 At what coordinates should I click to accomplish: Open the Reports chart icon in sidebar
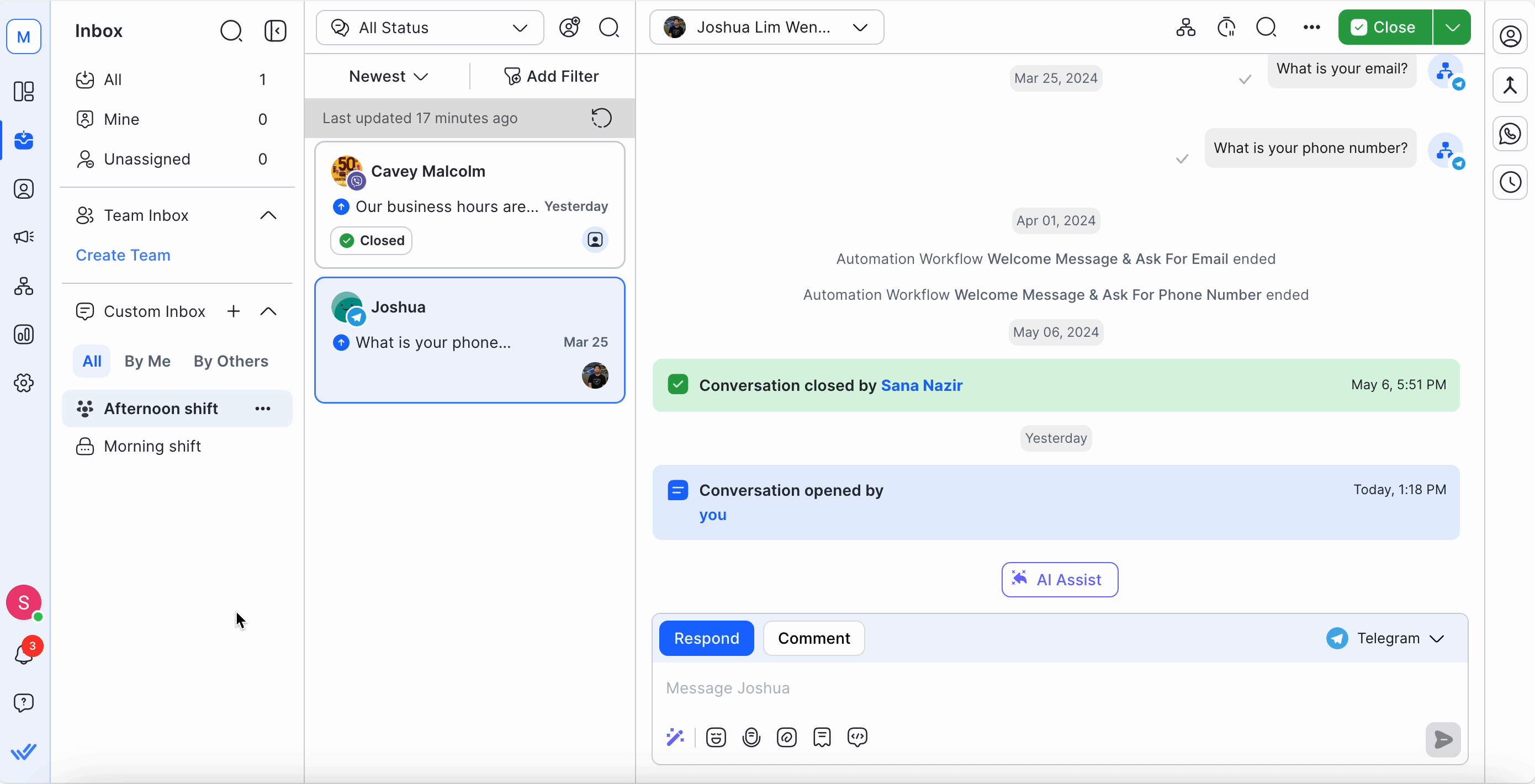pos(24,334)
